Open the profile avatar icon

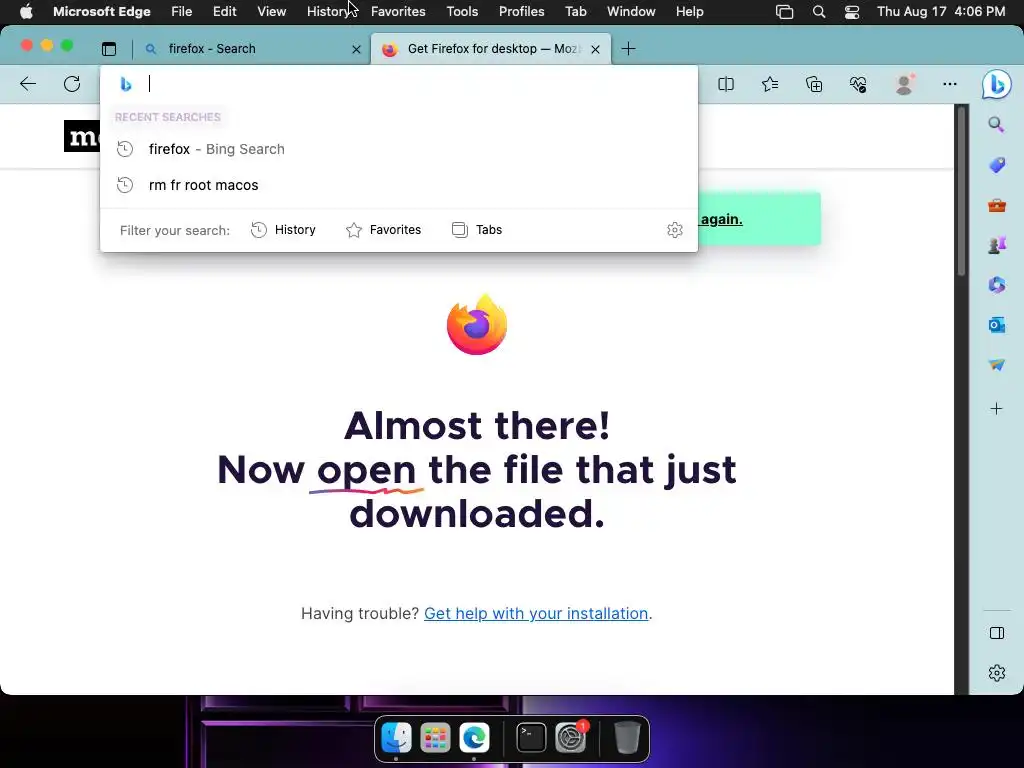904,84
